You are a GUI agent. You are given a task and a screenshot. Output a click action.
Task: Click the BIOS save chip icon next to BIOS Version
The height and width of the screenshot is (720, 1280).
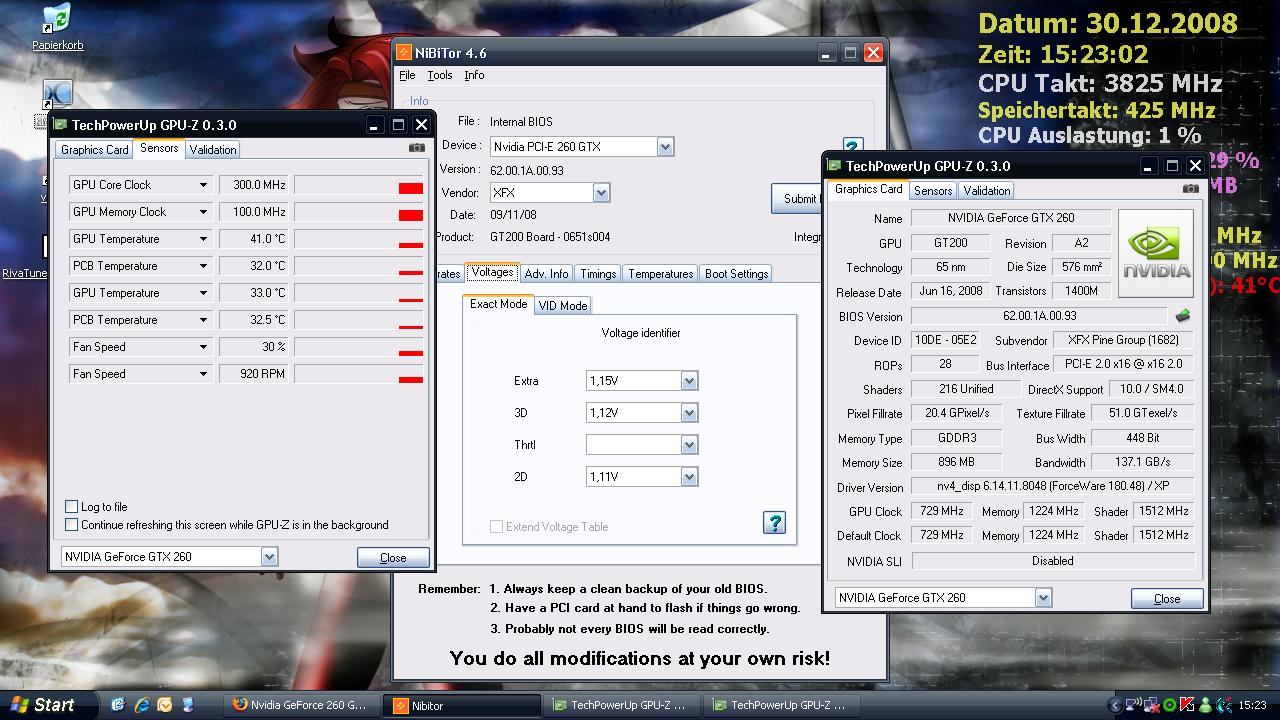coord(1183,316)
